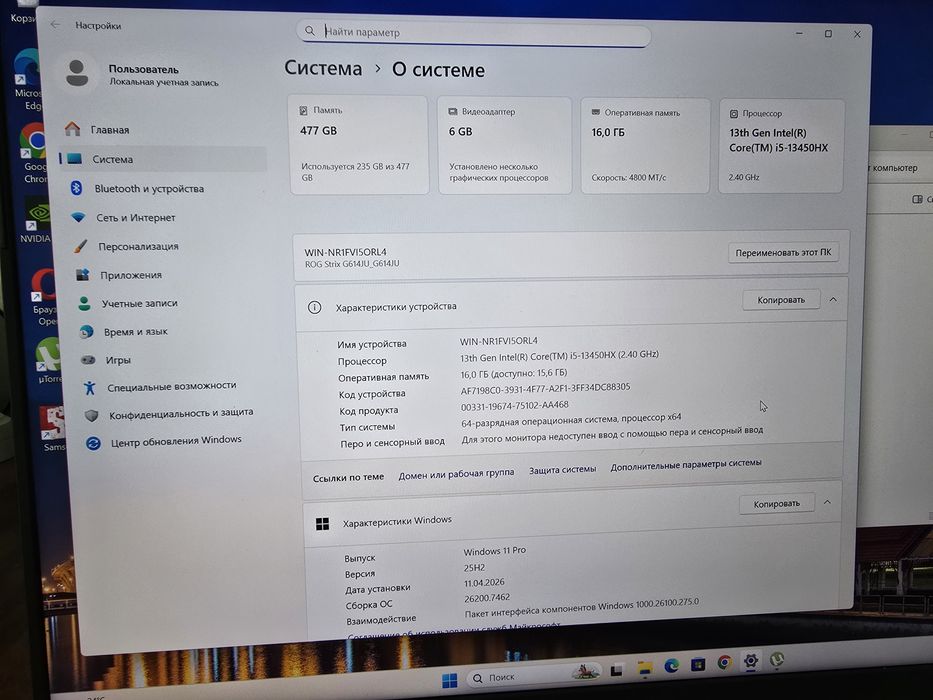Click the Windows 11 Pro edition text
Viewport: 933px width, 700px height.
494,551
